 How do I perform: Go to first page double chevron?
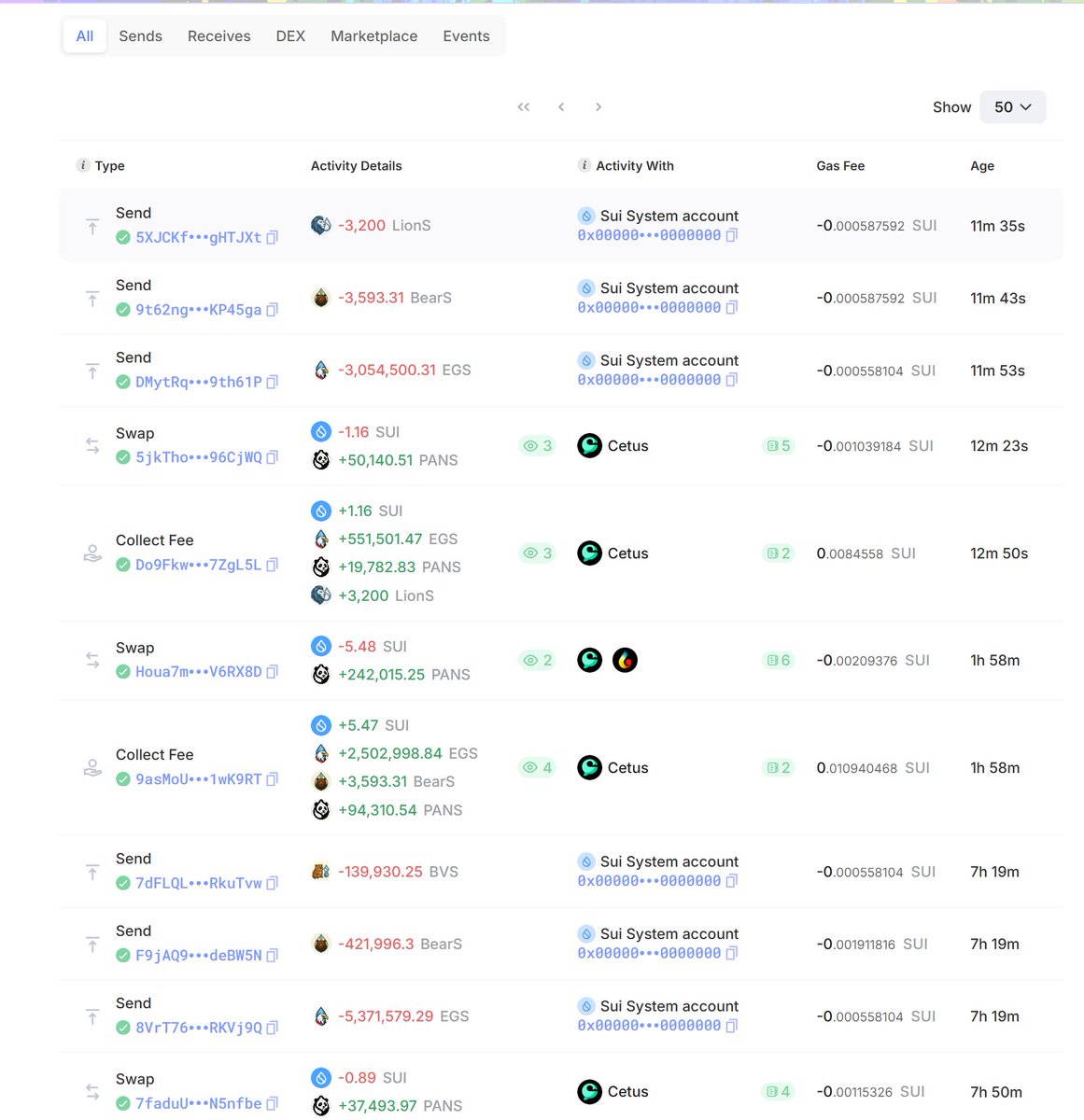click(x=524, y=107)
